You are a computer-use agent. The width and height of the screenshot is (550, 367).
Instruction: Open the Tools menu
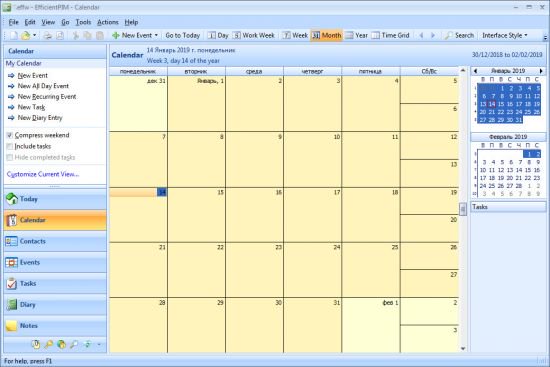click(83, 22)
